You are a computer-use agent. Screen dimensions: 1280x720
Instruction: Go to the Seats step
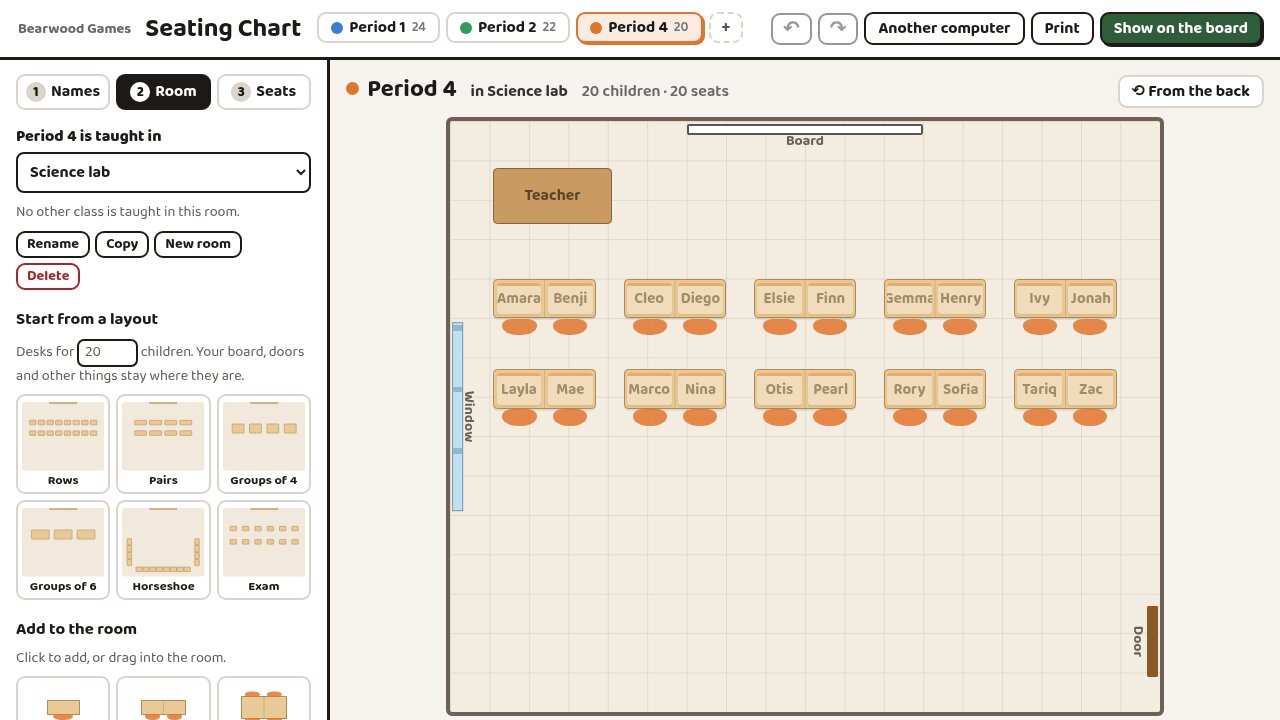click(x=264, y=92)
